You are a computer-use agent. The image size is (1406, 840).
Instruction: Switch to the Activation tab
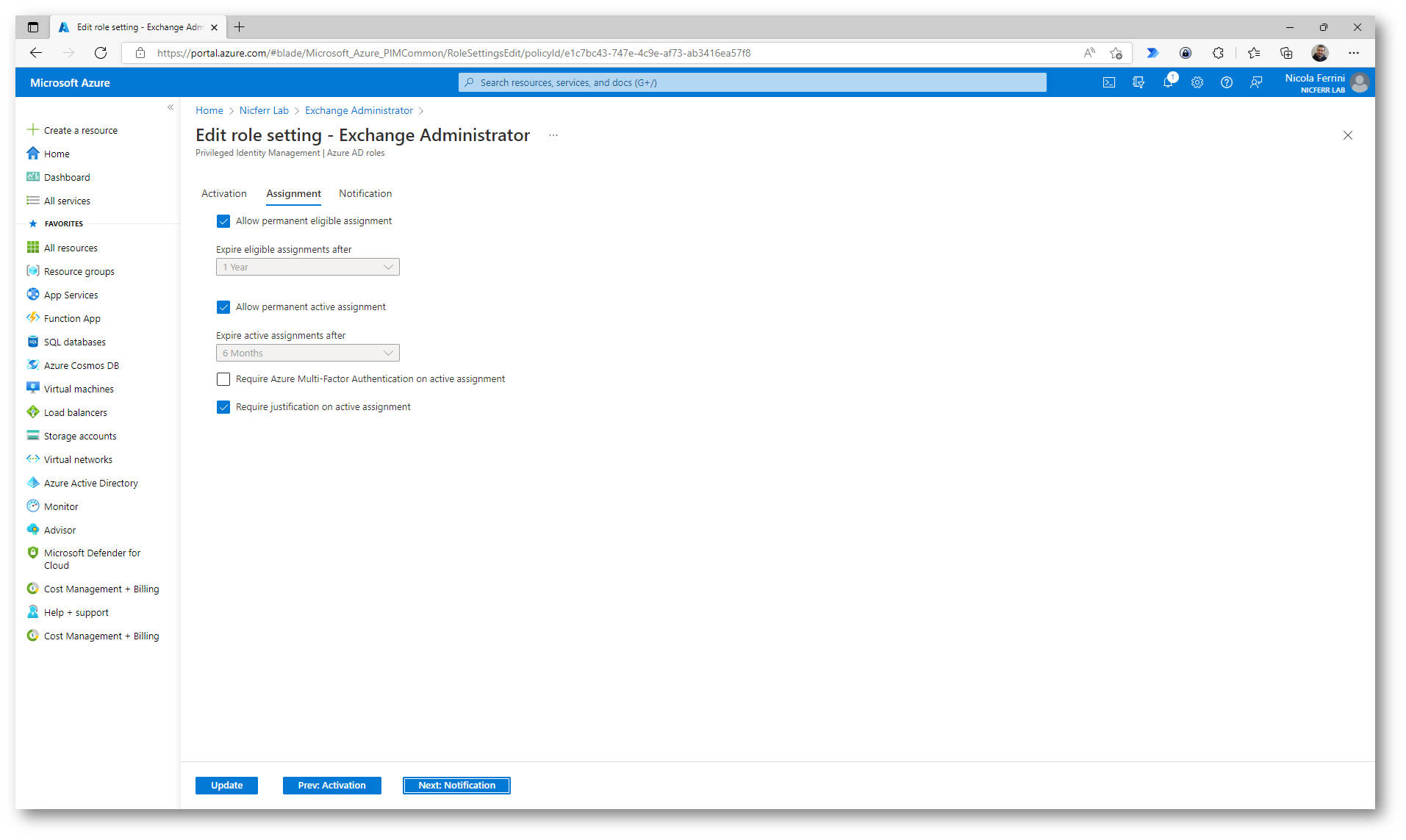(224, 194)
